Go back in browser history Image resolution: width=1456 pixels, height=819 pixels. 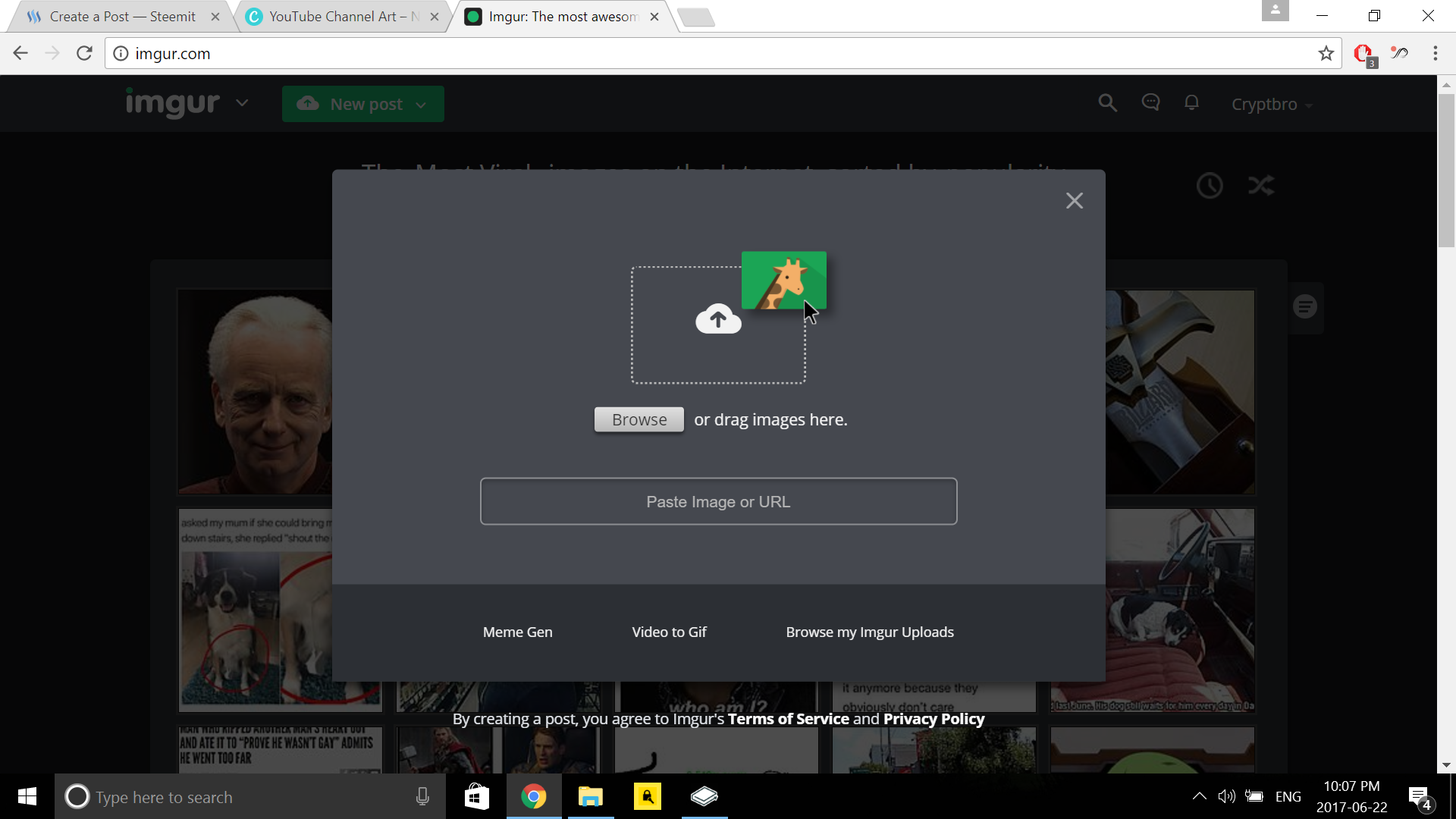click(20, 53)
